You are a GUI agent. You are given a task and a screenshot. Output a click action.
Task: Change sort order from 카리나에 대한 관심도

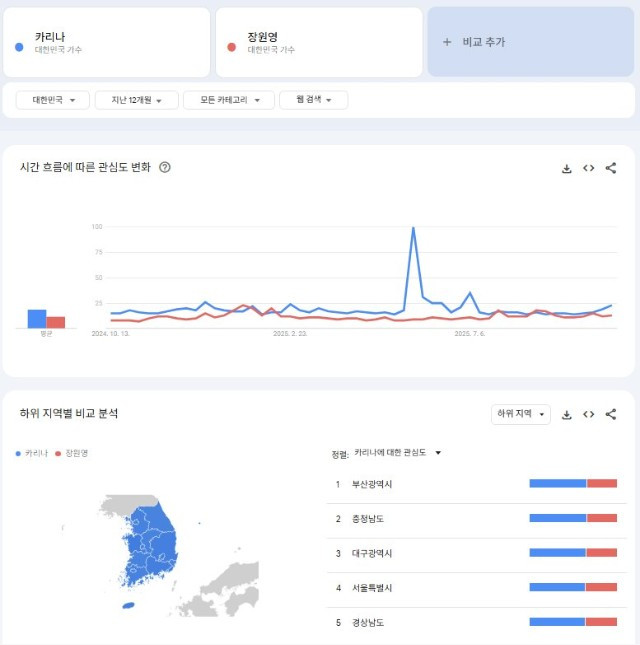[x=396, y=453]
